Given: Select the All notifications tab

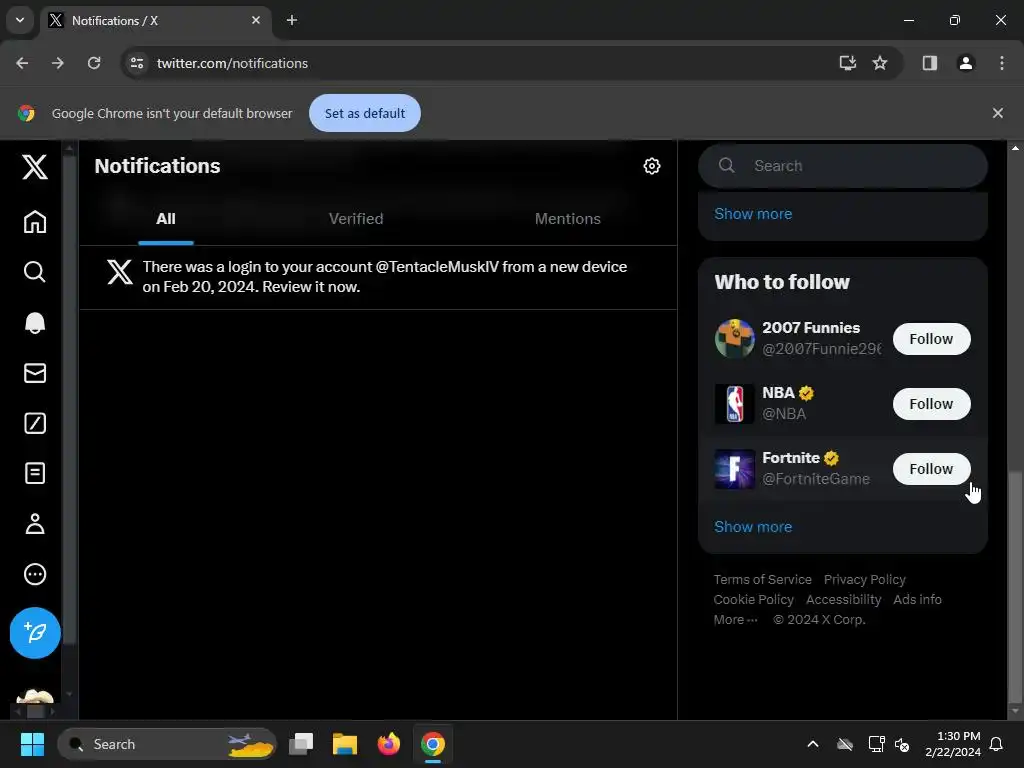Looking at the screenshot, I should pos(166,219).
